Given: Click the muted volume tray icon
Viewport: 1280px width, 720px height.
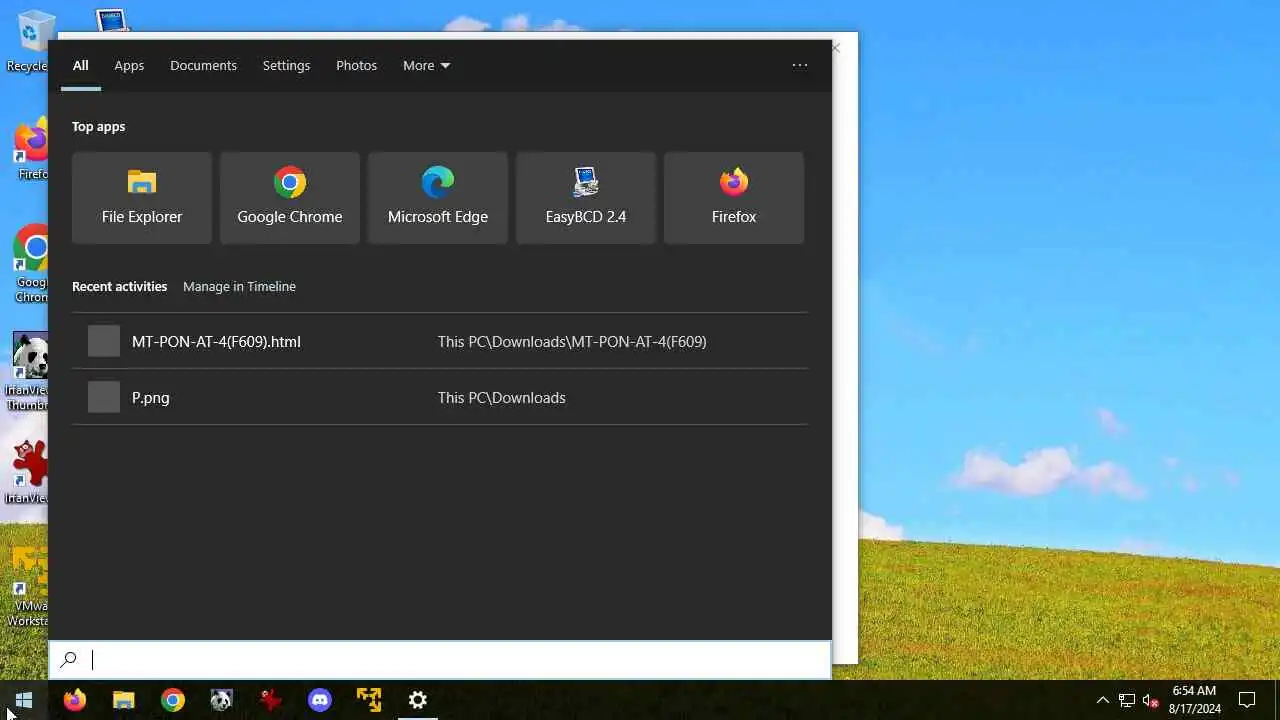Looking at the screenshot, I should [x=1150, y=700].
